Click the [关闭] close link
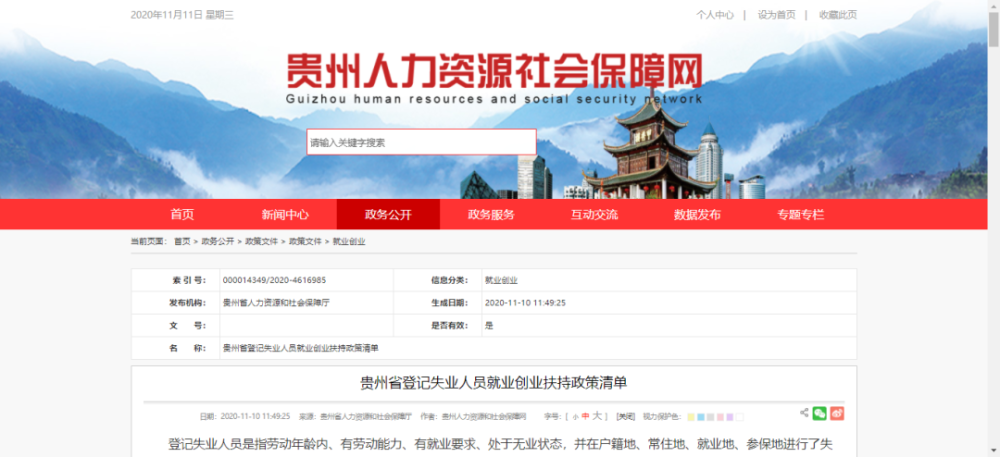Image resolution: width=1000 pixels, height=457 pixels. 625,416
